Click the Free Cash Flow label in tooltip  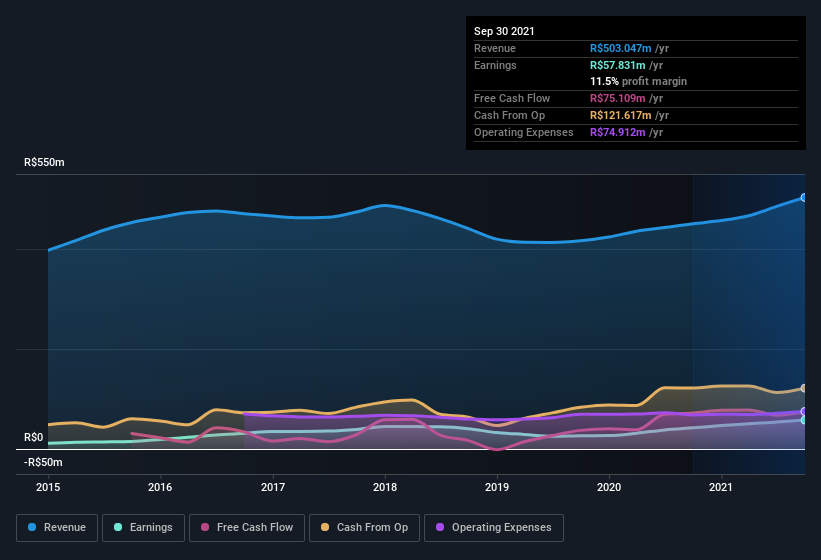click(512, 98)
